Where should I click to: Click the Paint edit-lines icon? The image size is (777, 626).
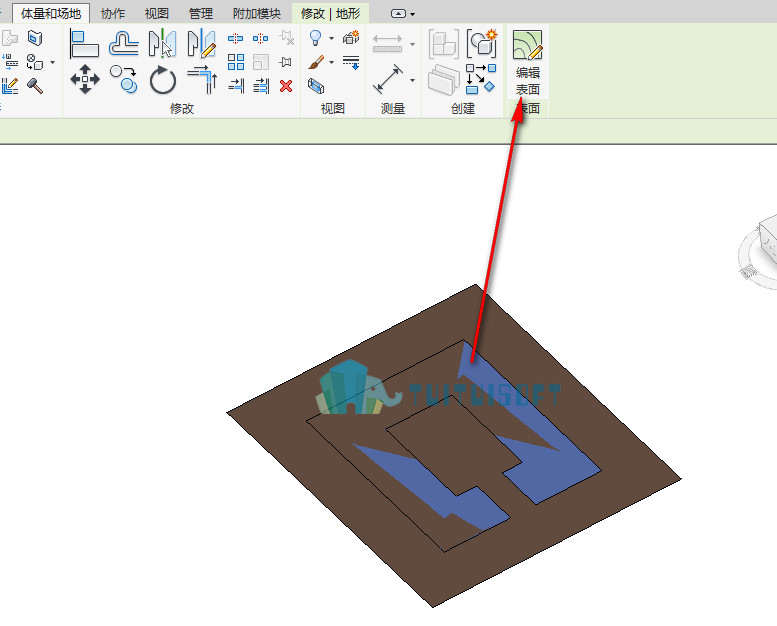(10, 86)
